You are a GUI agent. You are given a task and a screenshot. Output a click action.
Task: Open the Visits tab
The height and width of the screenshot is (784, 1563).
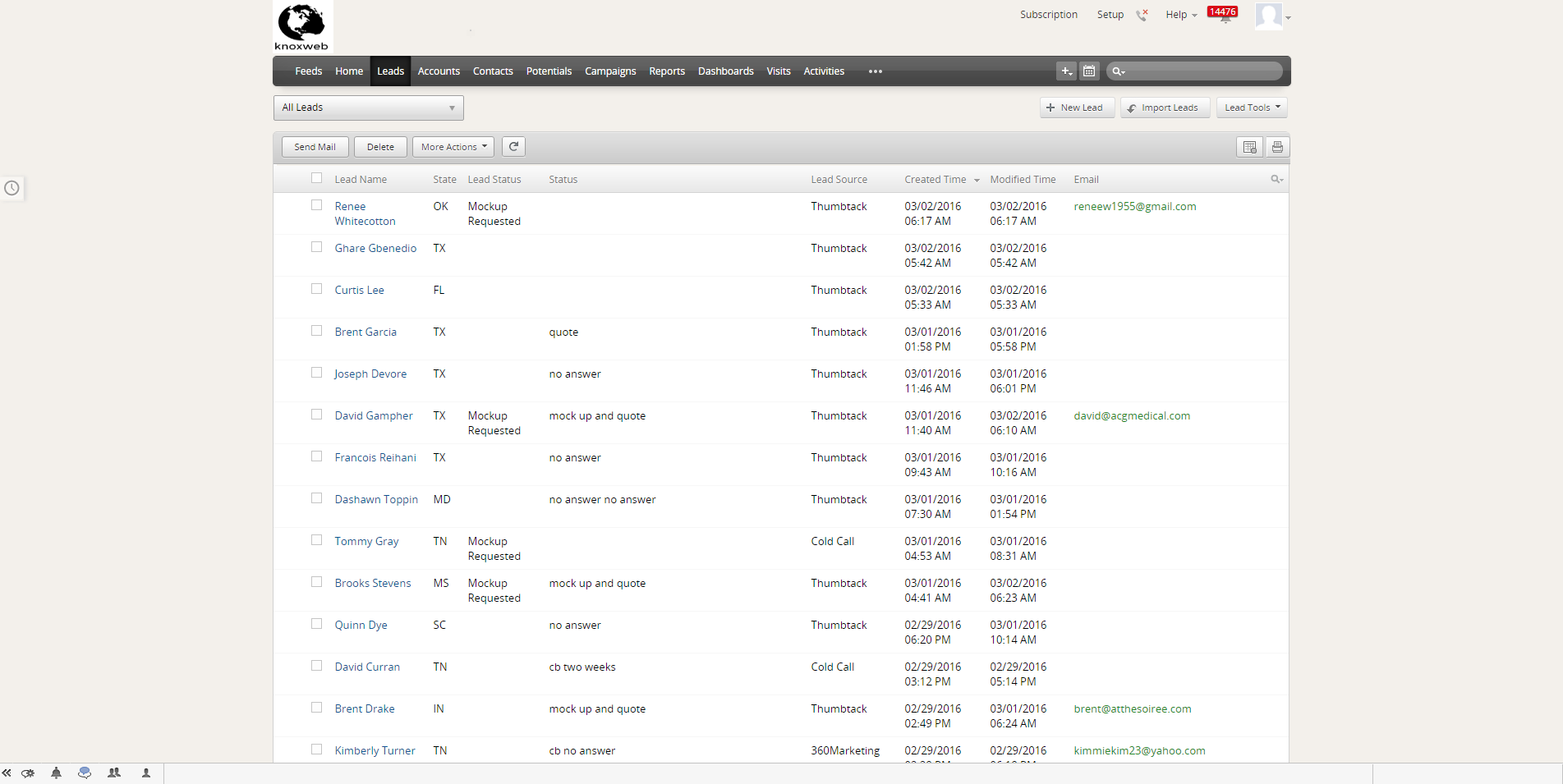tap(779, 71)
